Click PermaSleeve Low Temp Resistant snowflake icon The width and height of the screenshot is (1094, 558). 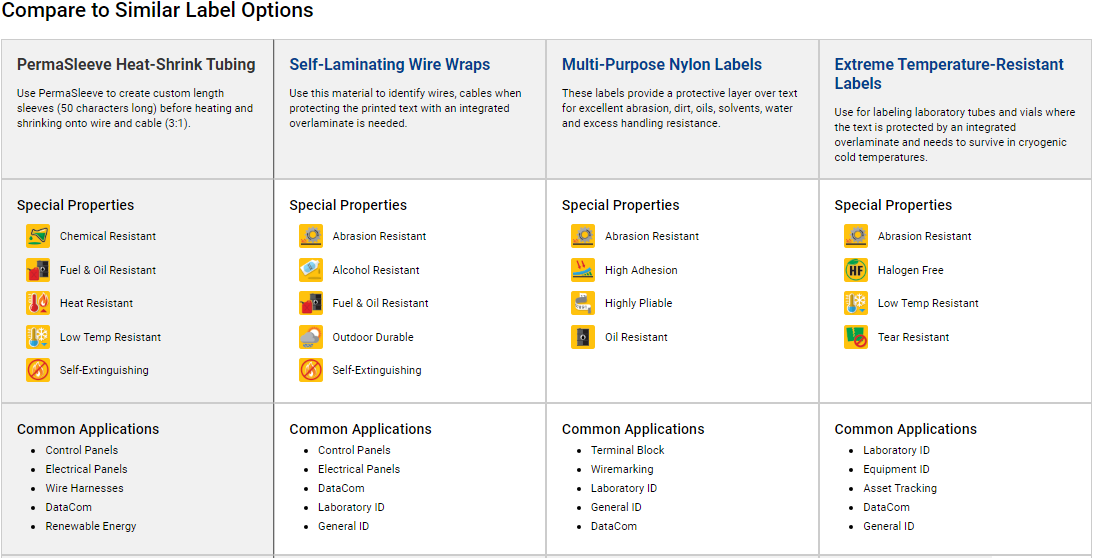click(38, 337)
